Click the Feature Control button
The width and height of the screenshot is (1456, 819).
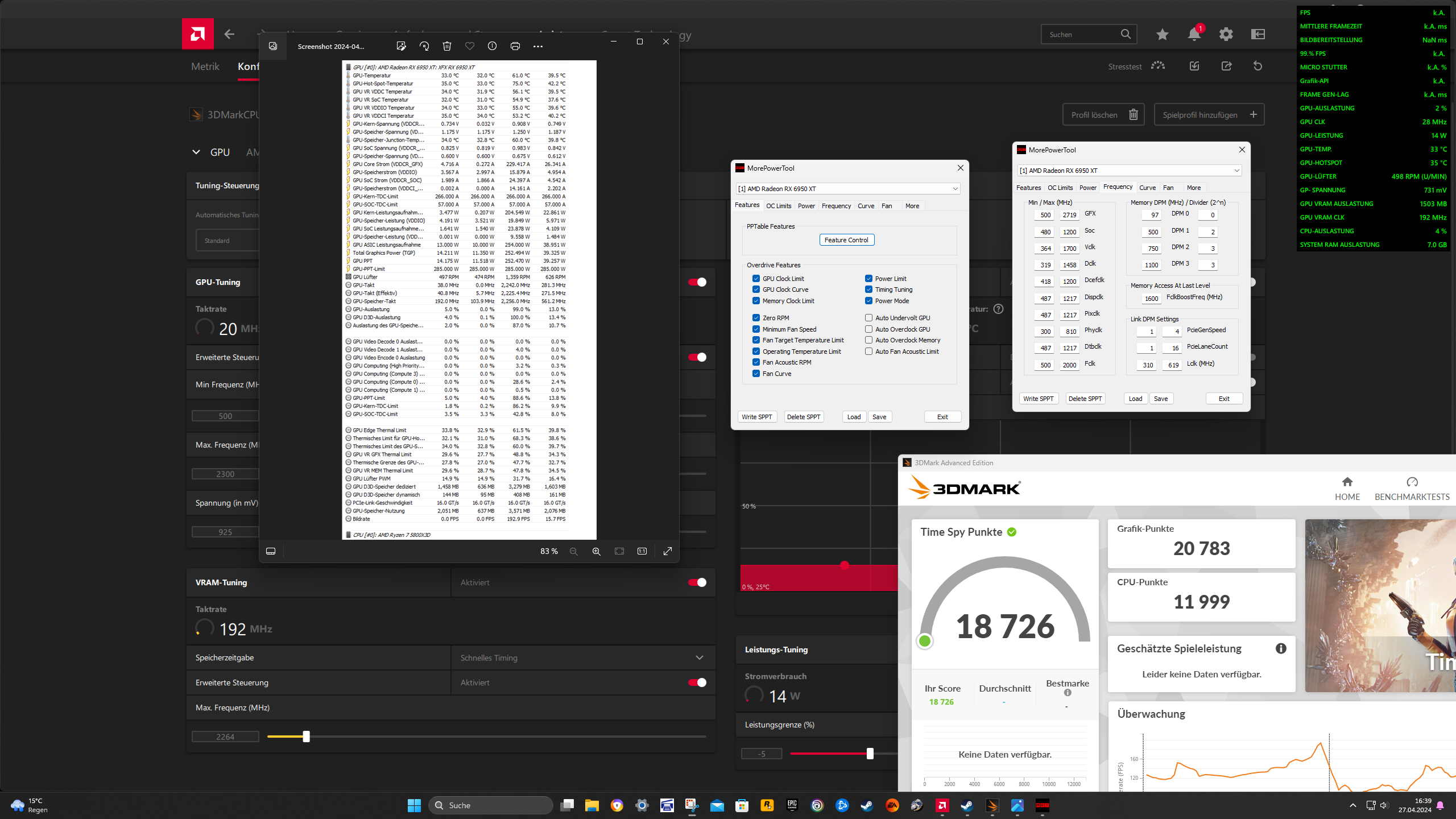point(846,240)
